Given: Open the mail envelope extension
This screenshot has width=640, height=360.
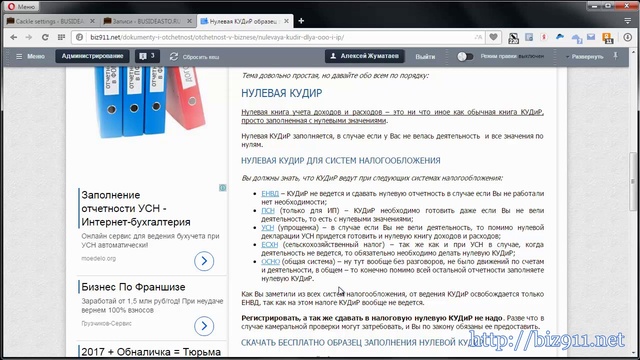Looking at the screenshot, I should (591, 37).
